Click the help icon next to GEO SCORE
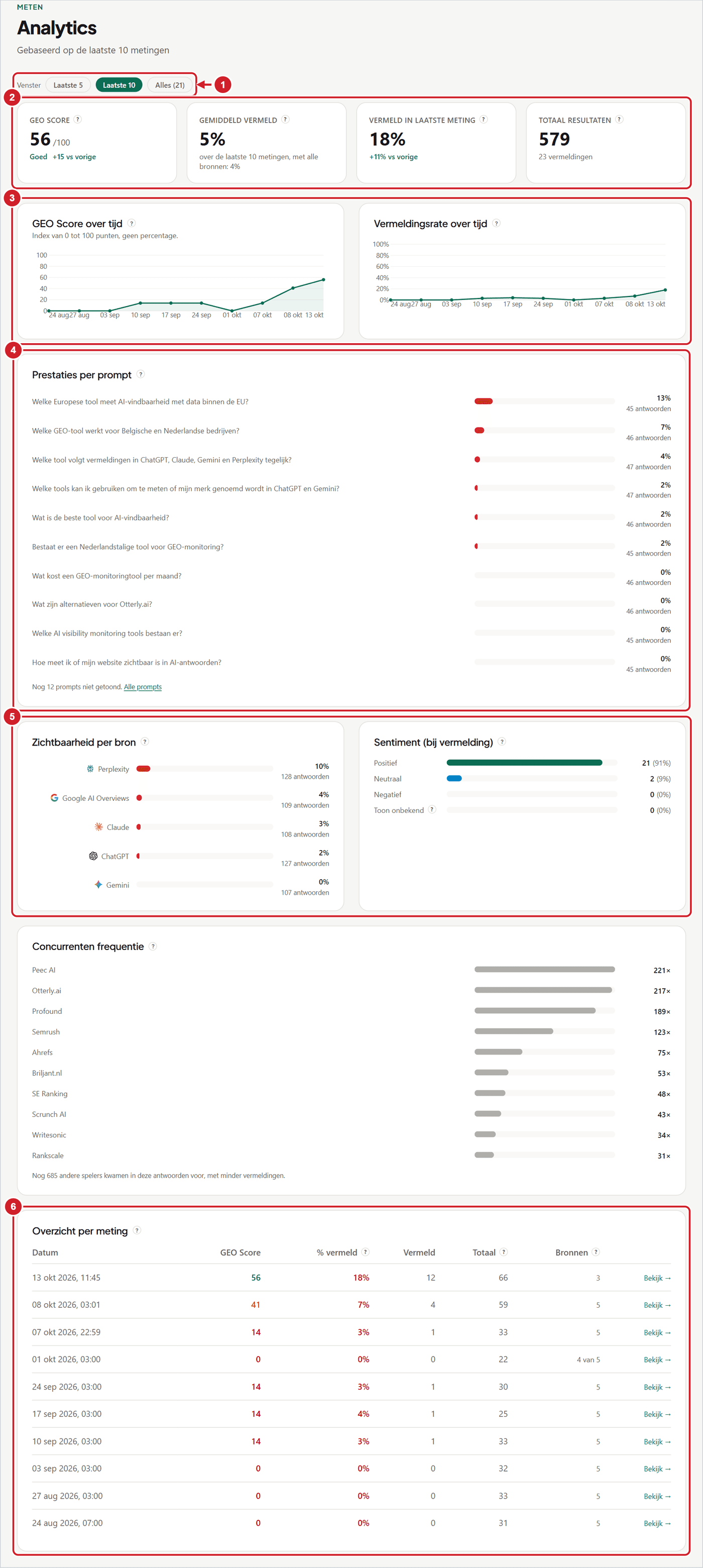Viewport: 703px width, 1568px height. (x=77, y=120)
